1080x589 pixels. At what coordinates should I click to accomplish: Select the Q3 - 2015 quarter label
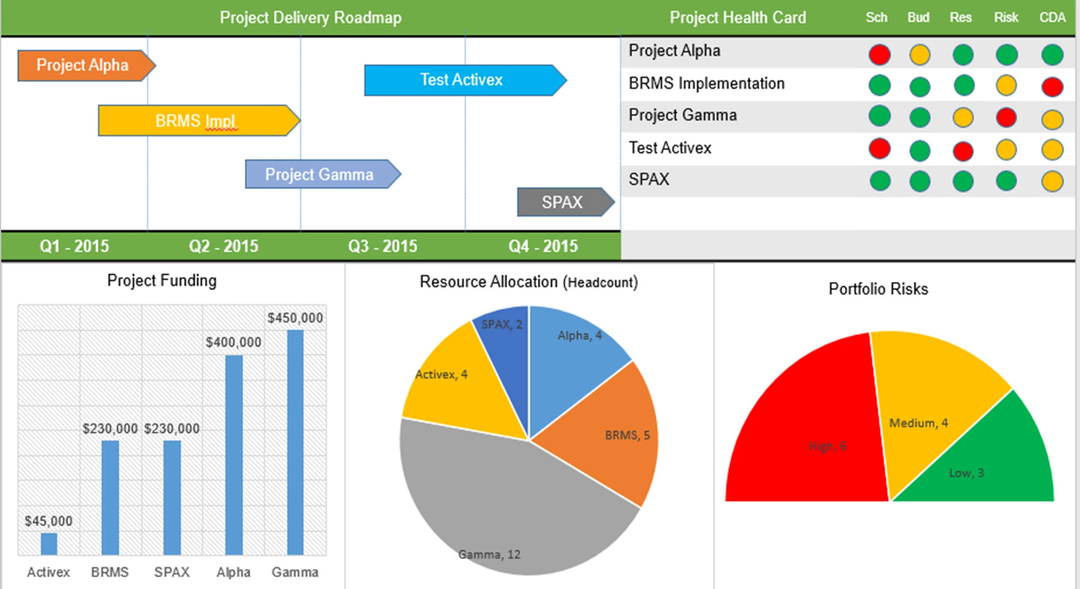click(383, 246)
